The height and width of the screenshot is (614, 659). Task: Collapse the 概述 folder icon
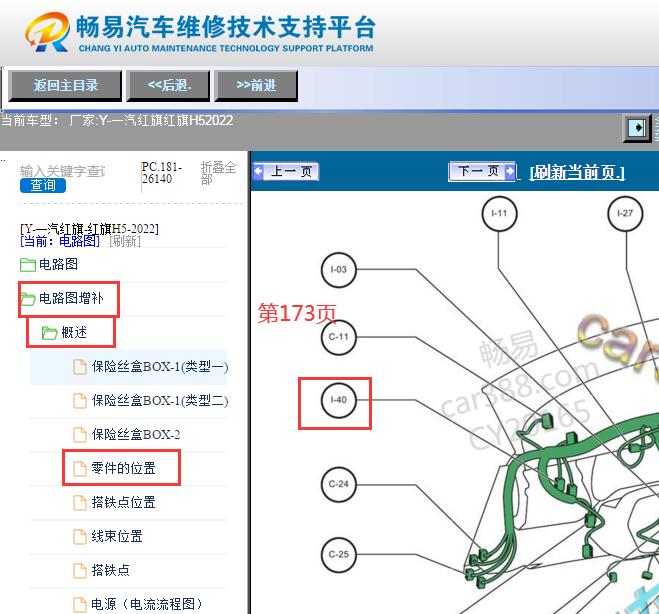coord(50,333)
